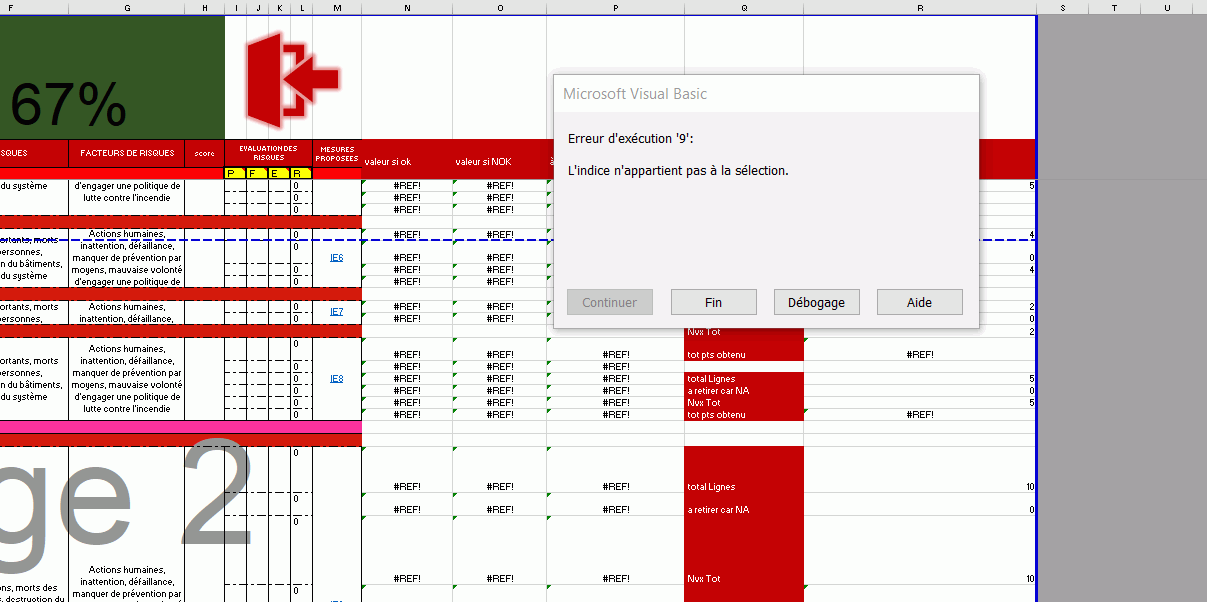Click the Aide button for help
Viewport: 1207px width, 602px height.
point(919,302)
